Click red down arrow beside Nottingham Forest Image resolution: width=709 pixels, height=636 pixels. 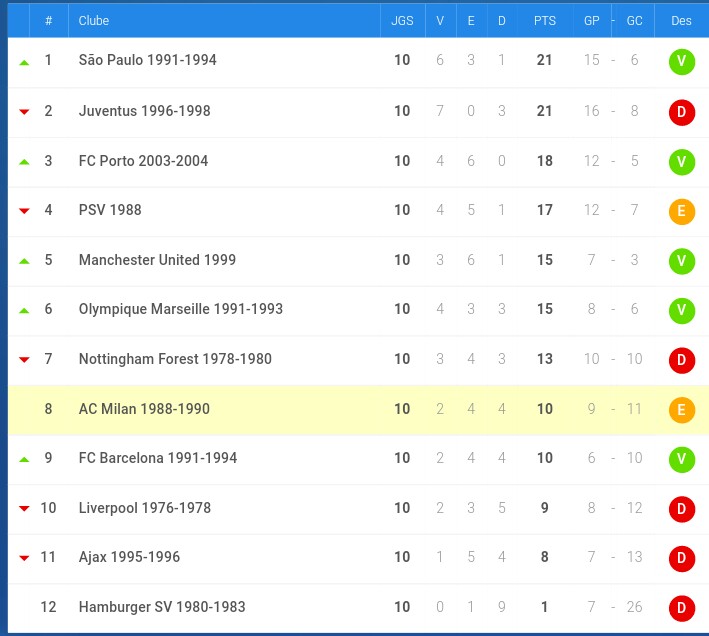[24, 360]
